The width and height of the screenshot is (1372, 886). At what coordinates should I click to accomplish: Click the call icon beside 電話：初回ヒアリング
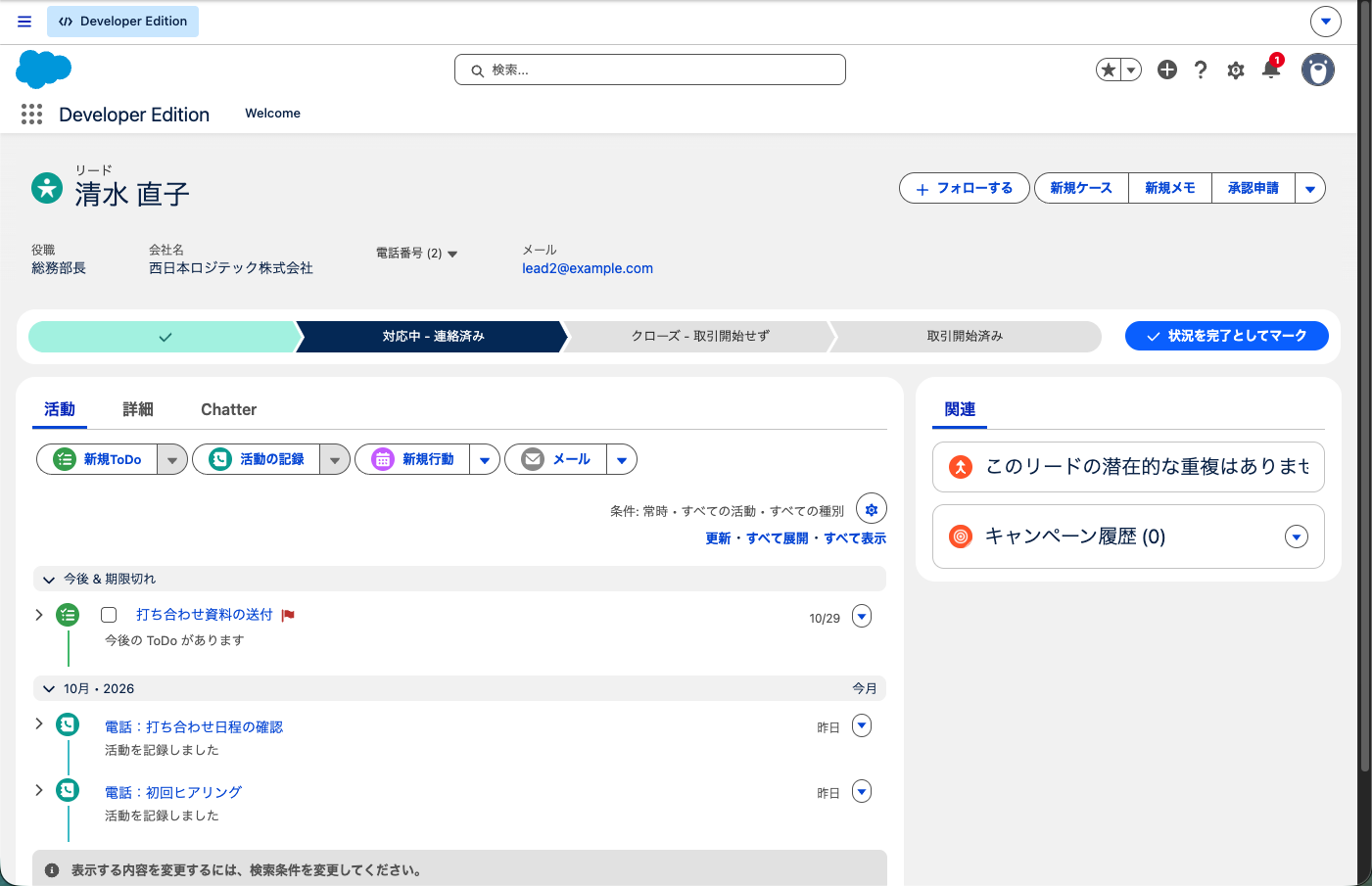point(68,790)
